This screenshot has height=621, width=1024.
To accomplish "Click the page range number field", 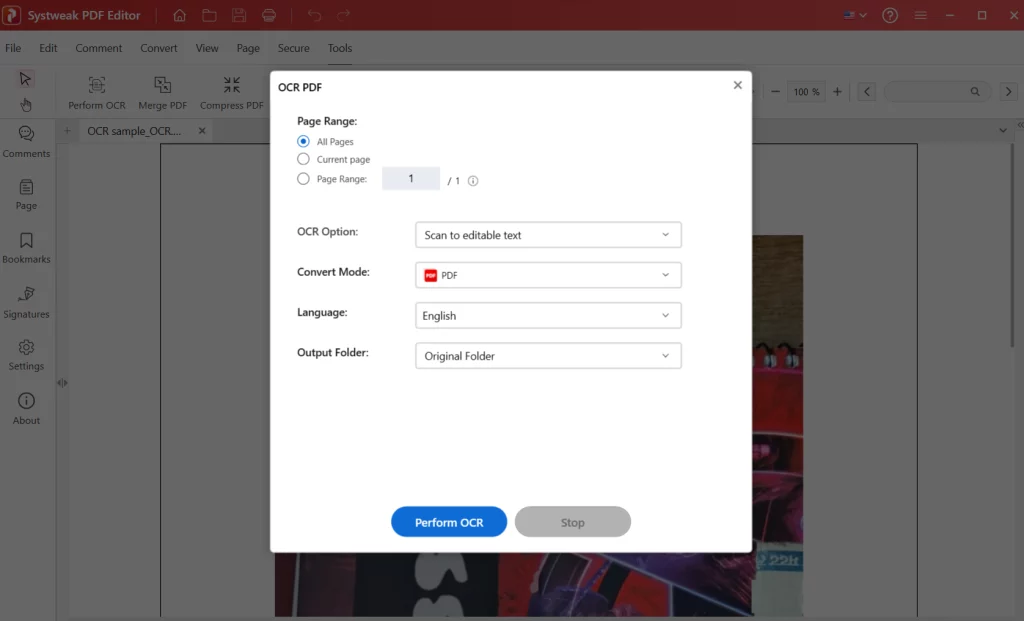I will pos(411,178).
